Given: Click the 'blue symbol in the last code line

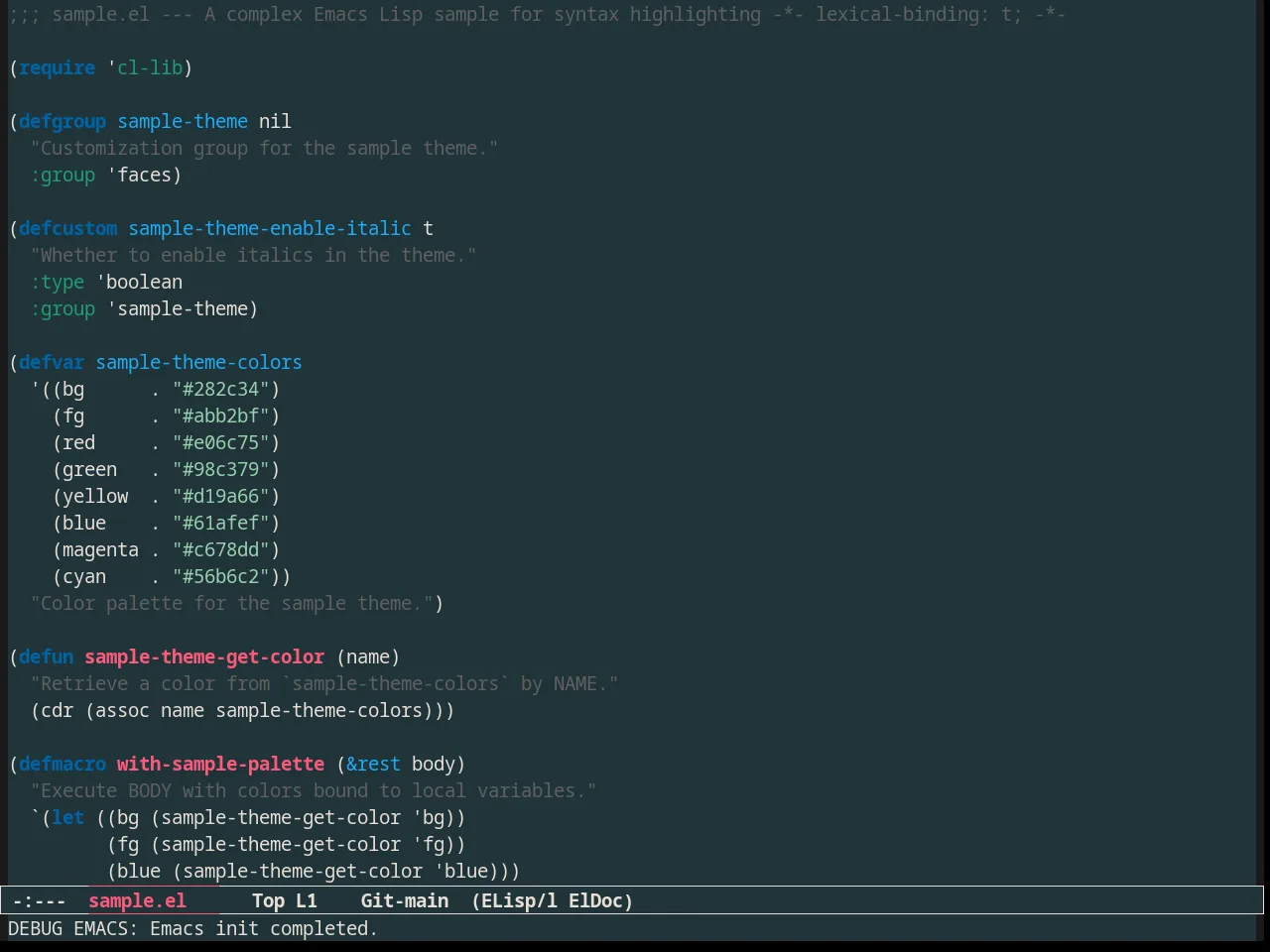Looking at the screenshot, I should point(461,871).
